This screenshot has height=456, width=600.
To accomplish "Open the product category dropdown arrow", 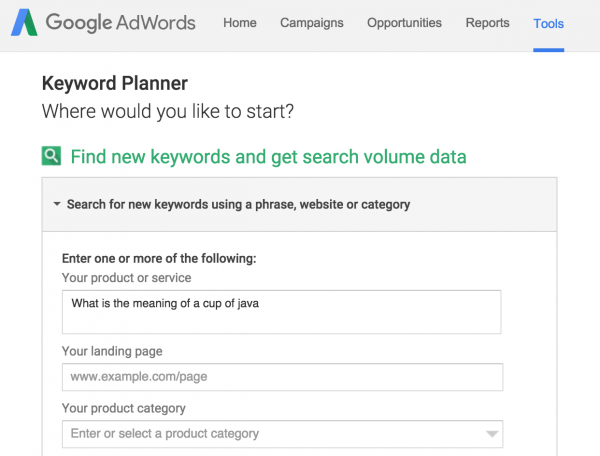I will (492, 434).
